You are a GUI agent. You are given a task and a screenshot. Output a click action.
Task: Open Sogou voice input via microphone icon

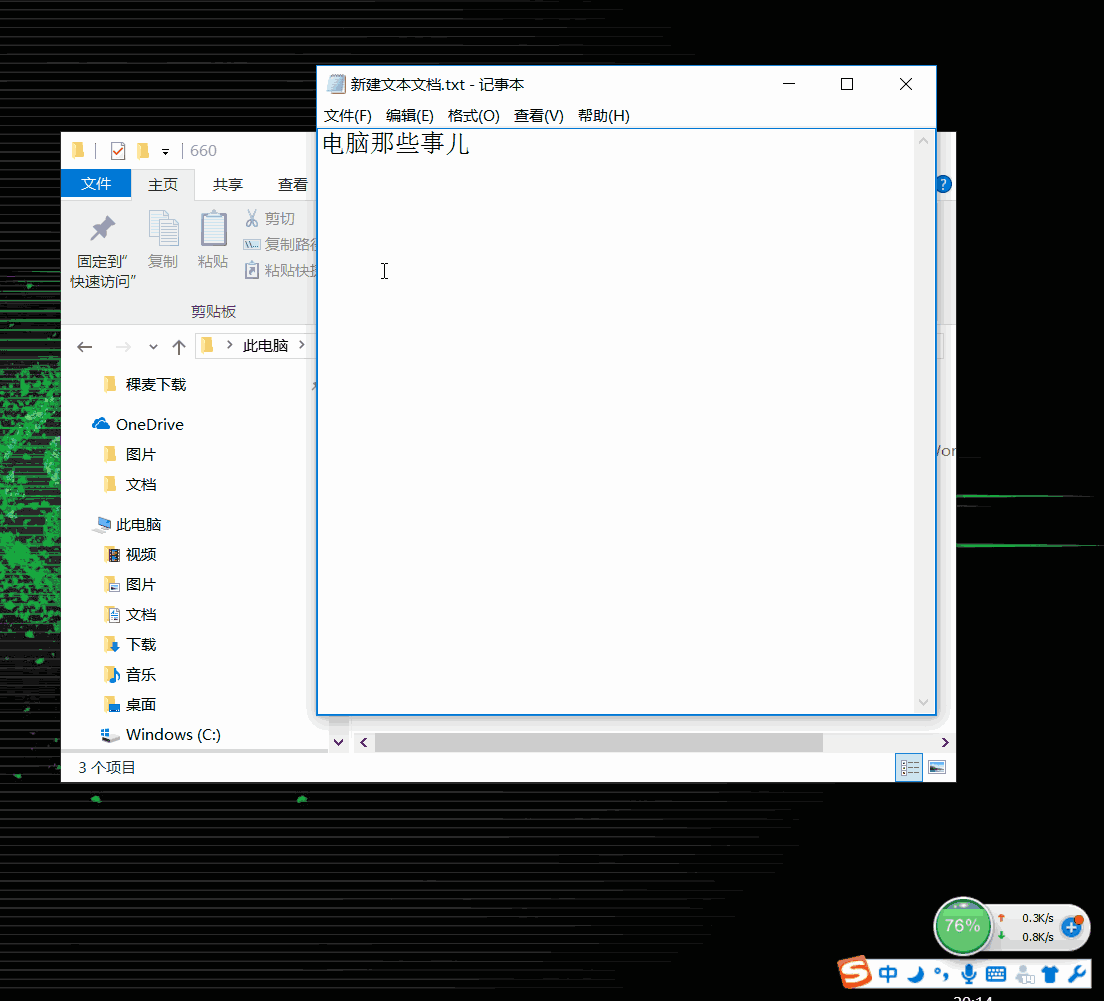968,973
